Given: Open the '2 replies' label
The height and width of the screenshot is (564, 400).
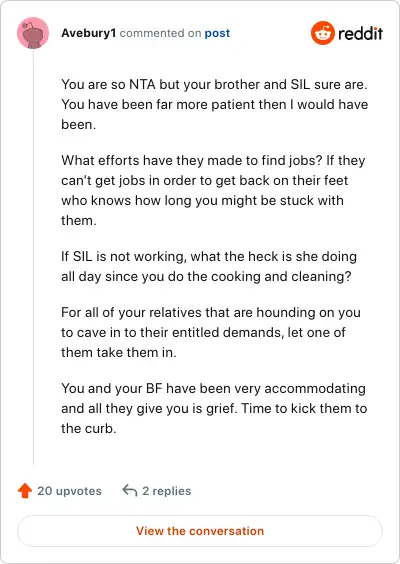Looking at the screenshot, I should point(167,491).
